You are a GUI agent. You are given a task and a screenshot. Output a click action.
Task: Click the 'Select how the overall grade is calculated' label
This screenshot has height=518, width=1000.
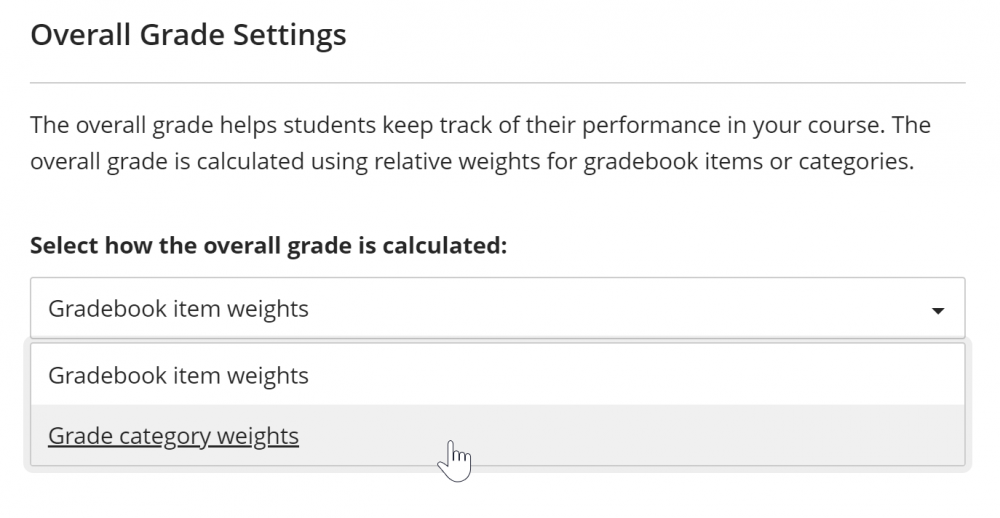coord(268,245)
